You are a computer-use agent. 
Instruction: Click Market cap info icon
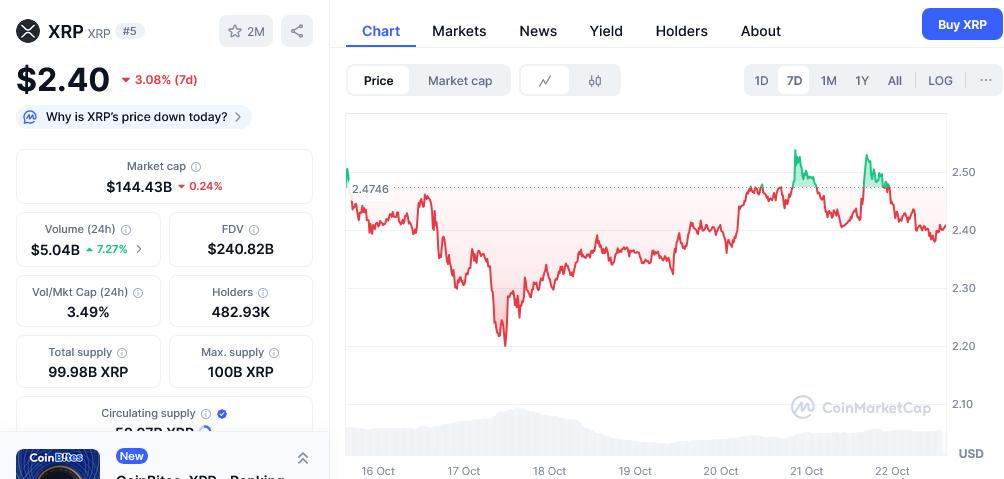pos(196,167)
